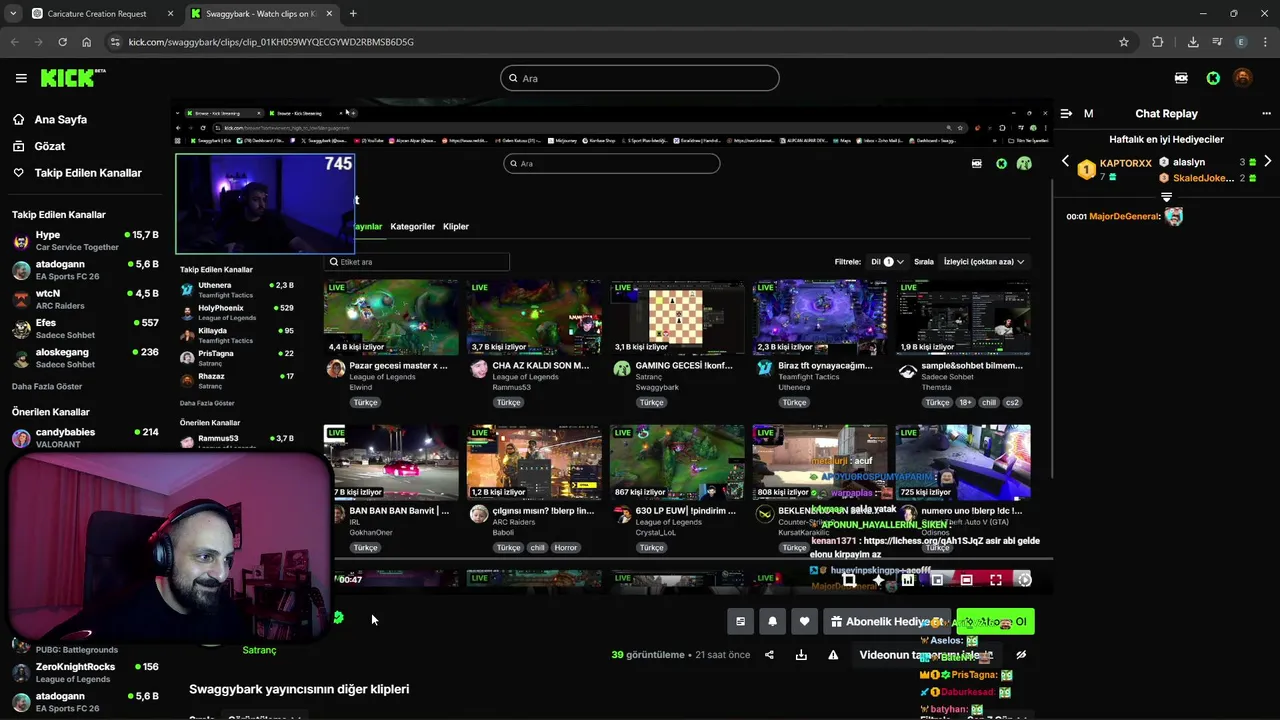Open Gözat in the sidebar
The width and height of the screenshot is (1280, 720).
point(50,146)
